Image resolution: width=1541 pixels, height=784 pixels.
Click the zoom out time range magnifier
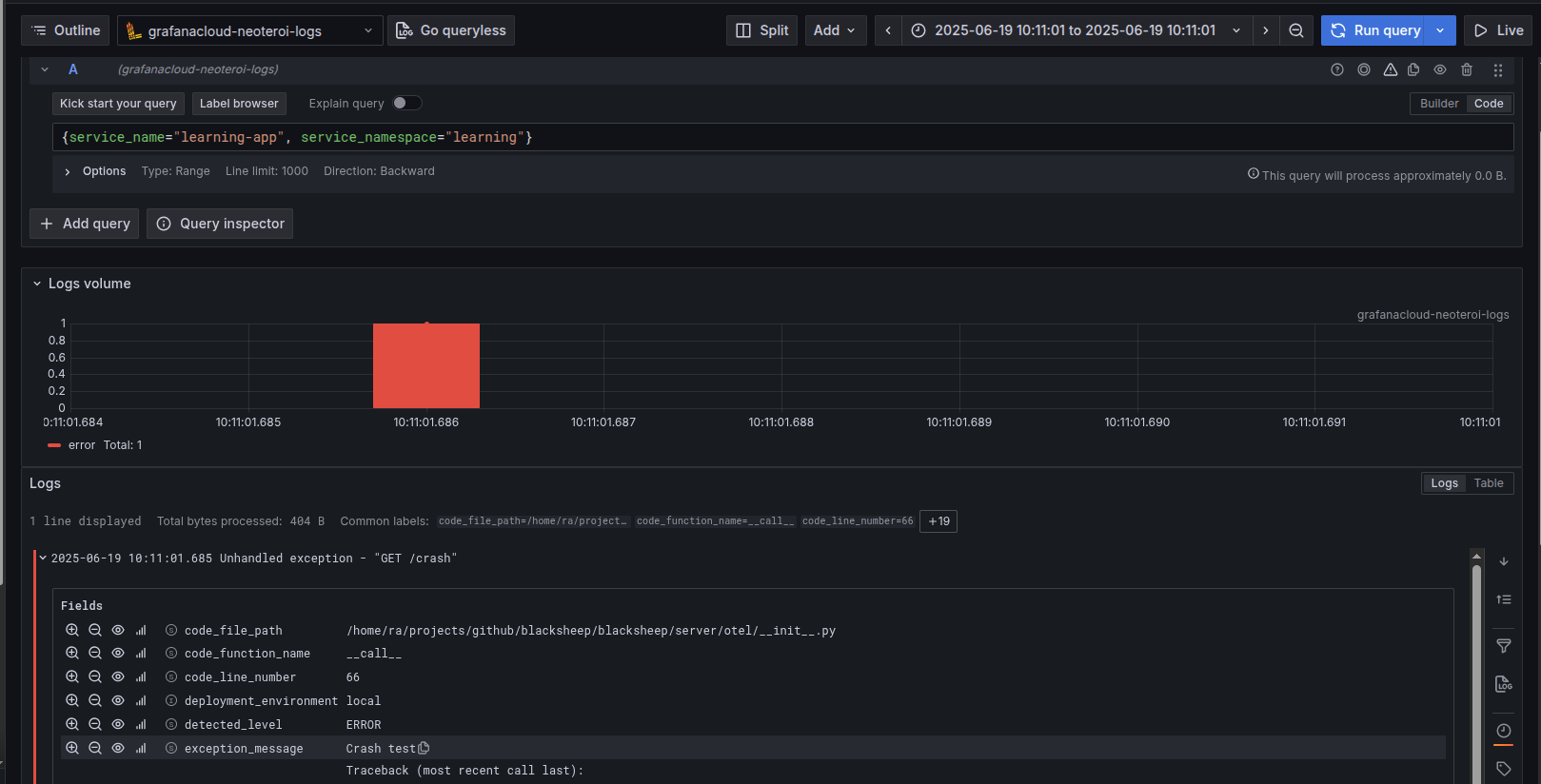pos(1296,30)
